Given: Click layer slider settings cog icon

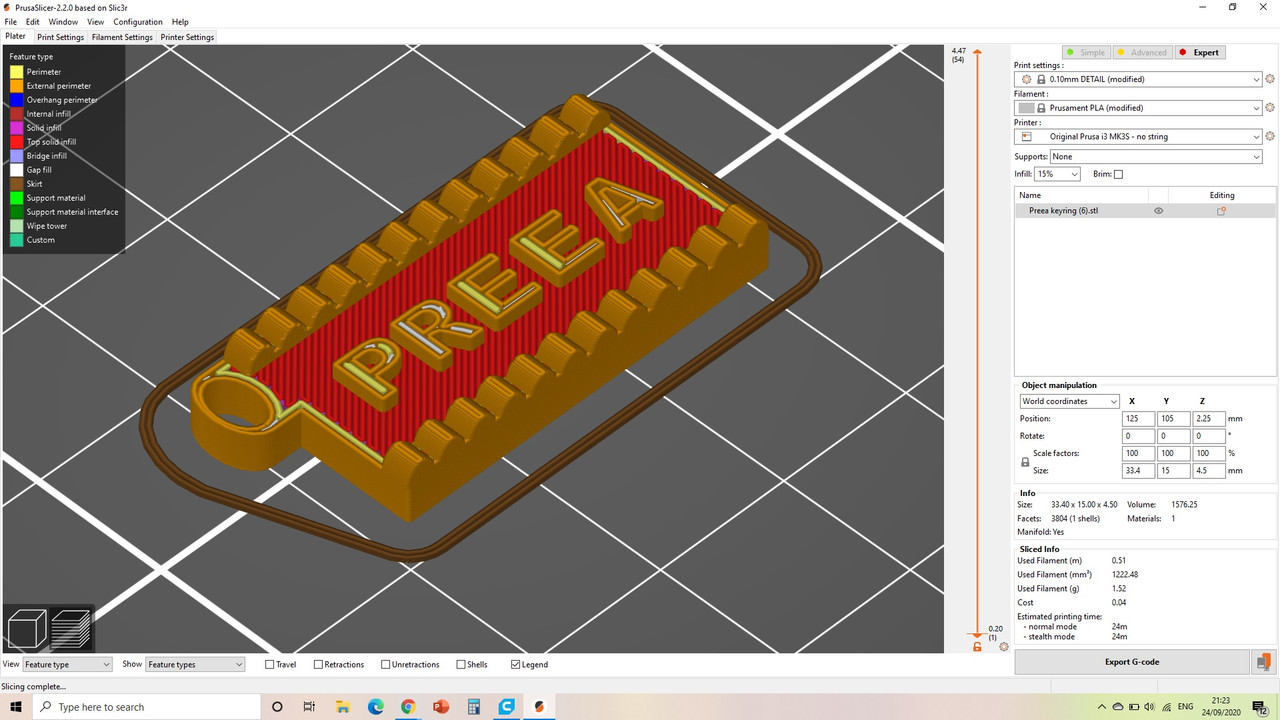Looking at the screenshot, I should [1003, 647].
